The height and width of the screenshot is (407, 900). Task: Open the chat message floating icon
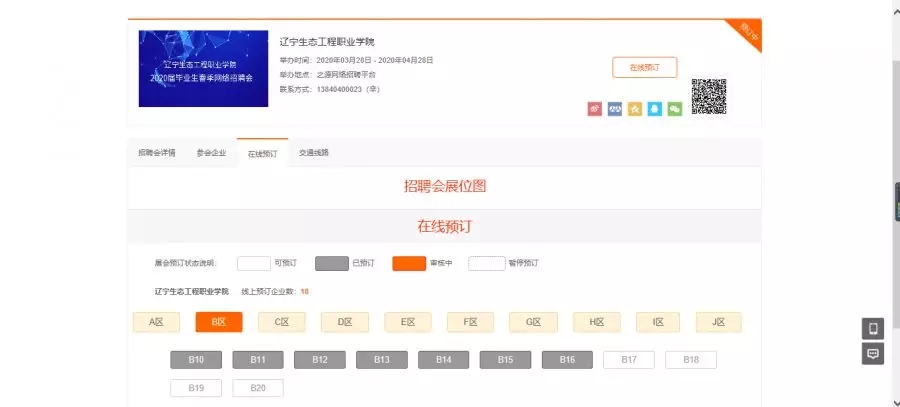pyautogui.click(x=872, y=354)
